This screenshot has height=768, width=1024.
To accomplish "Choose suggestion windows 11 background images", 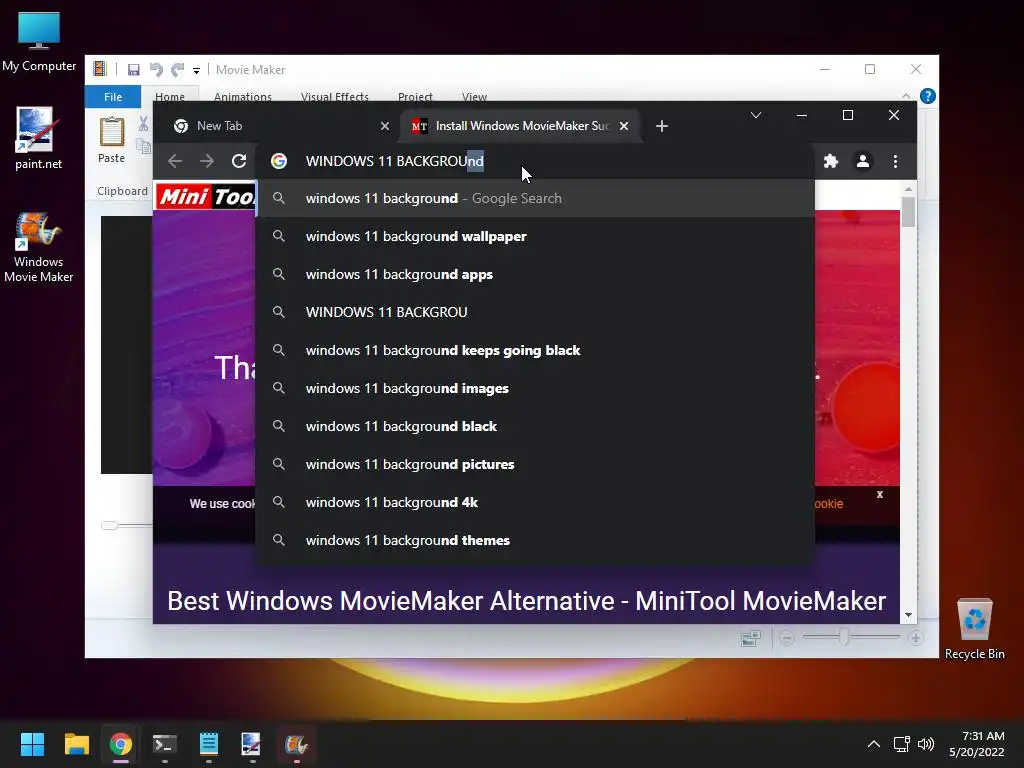I will tap(536, 388).
